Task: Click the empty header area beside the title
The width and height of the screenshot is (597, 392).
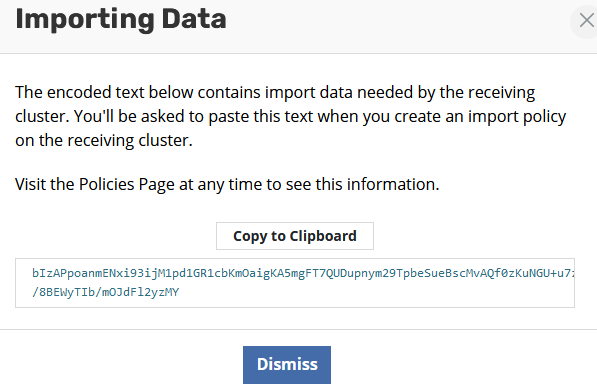Action: [396, 23]
